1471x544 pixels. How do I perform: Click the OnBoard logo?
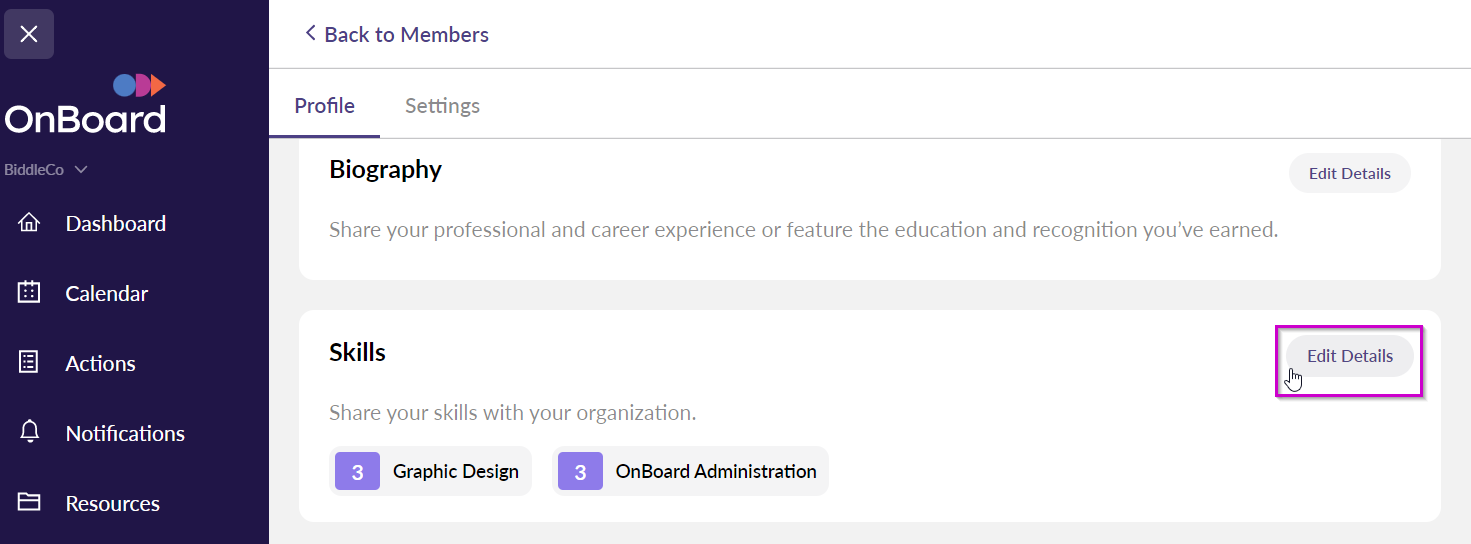(x=86, y=105)
